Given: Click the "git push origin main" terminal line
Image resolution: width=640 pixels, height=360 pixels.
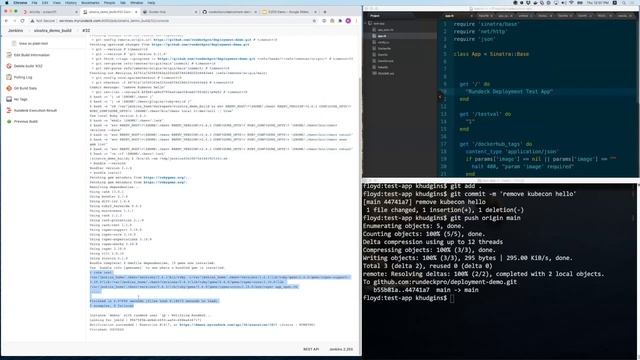Looking at the screenshot, I should coord(442,218).
